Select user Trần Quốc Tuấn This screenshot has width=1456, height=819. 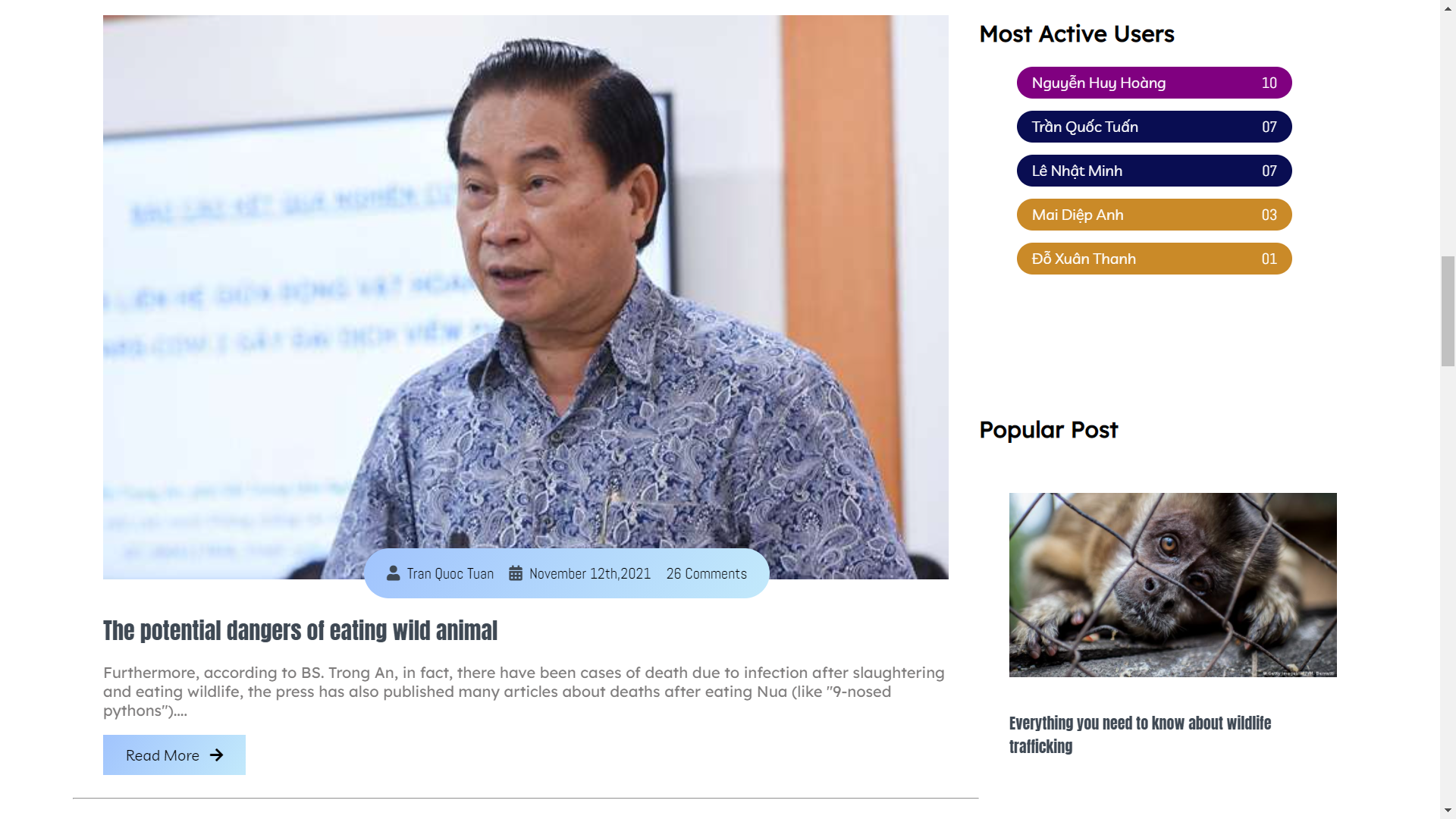pyautogui.click(x=1154, y=127)
